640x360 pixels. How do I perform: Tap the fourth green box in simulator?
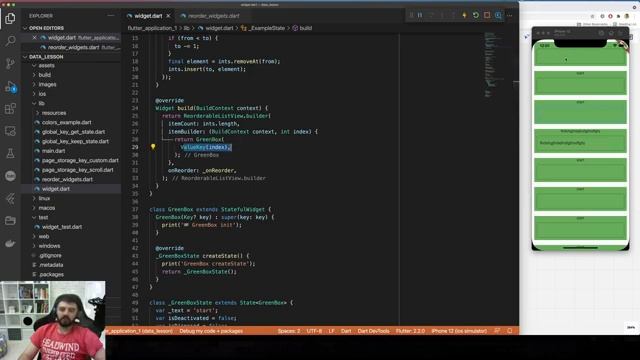click(x=580, y=141)
